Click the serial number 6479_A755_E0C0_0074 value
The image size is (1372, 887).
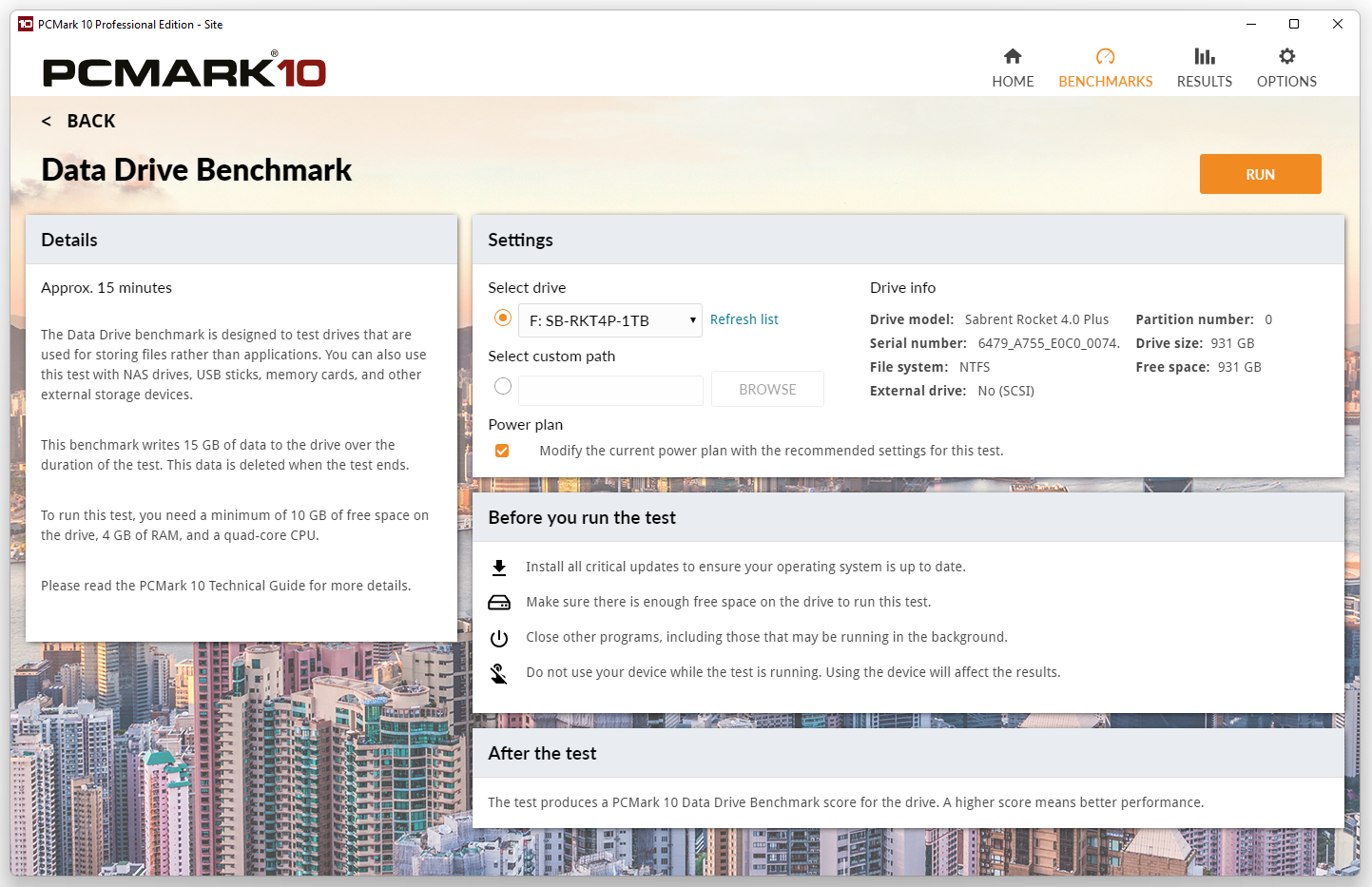(x=1049, y=343)
